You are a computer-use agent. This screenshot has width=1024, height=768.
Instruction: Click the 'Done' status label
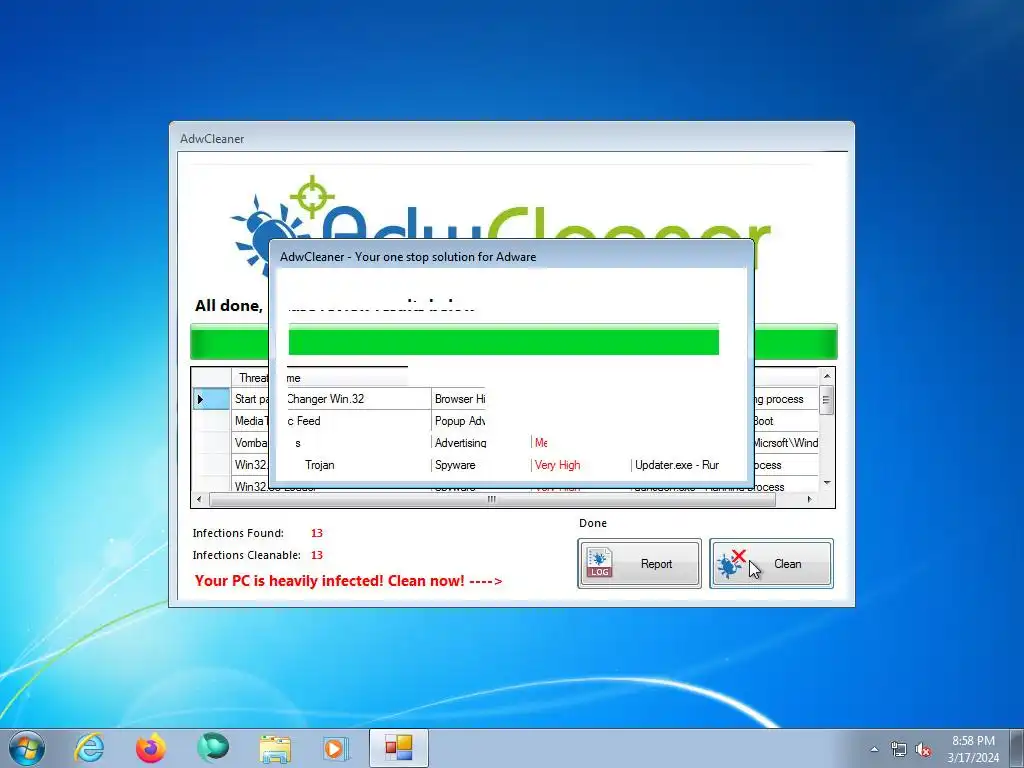pos(592,523)
